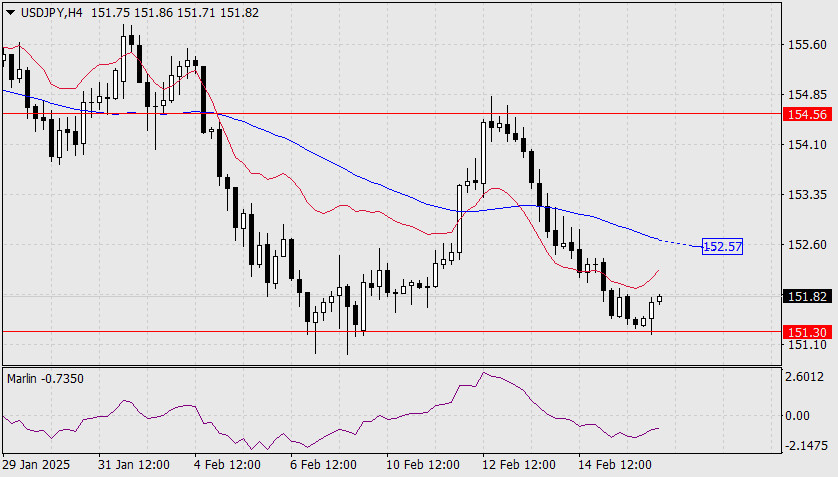Click the 2.6012 indicator scale value
Image resolution: width=838 pixels, height=477 pixels.
(804, 377)
